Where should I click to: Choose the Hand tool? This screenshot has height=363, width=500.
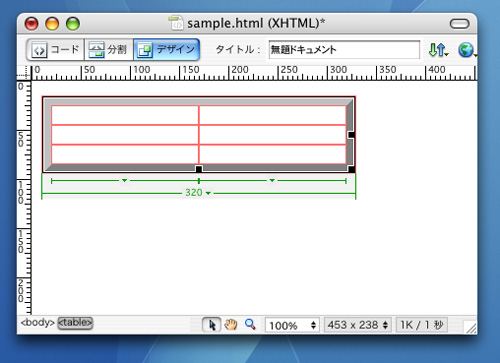(231, 324)
